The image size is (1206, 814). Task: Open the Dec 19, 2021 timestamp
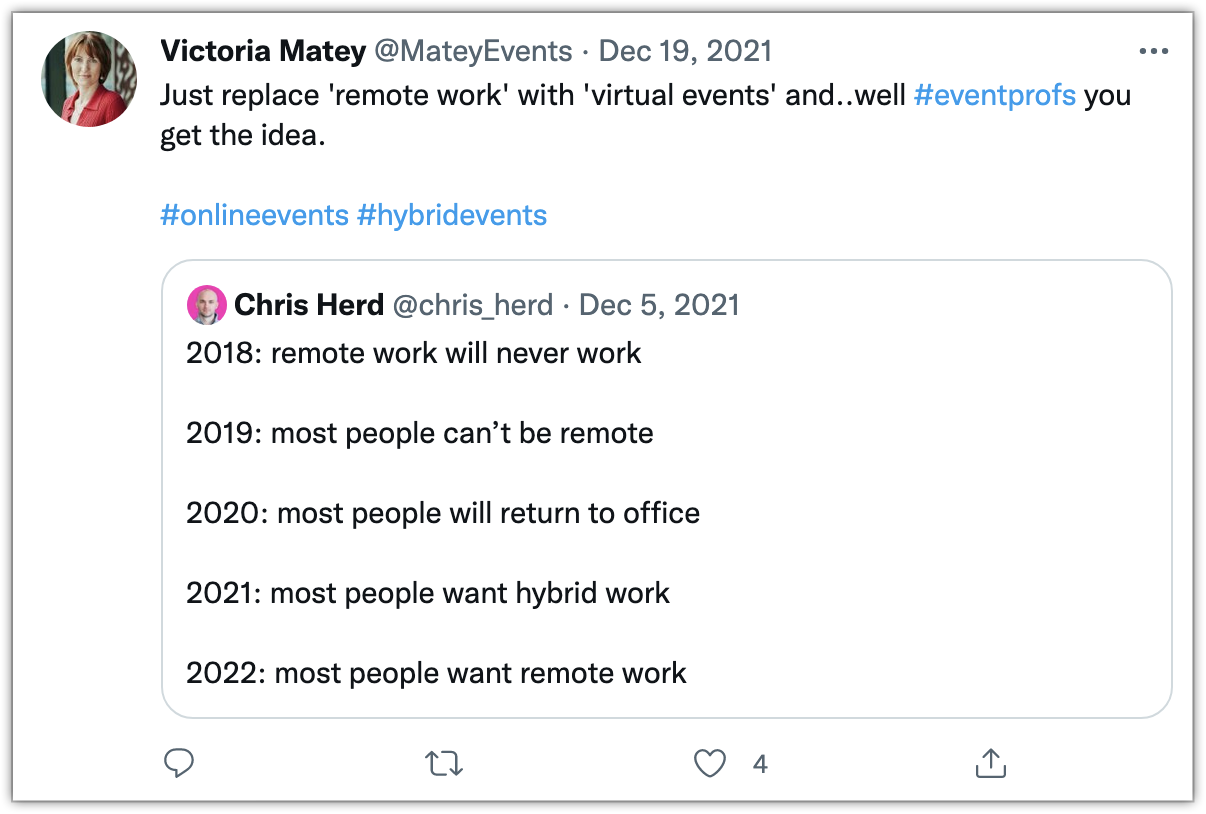(x=684, y=52)
